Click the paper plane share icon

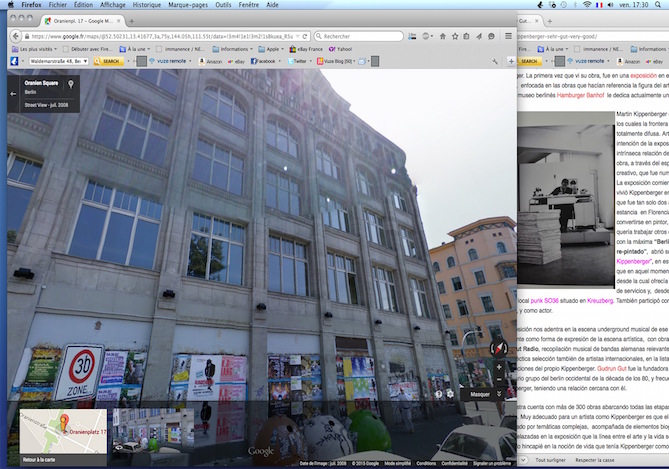(x=479, y=36)
